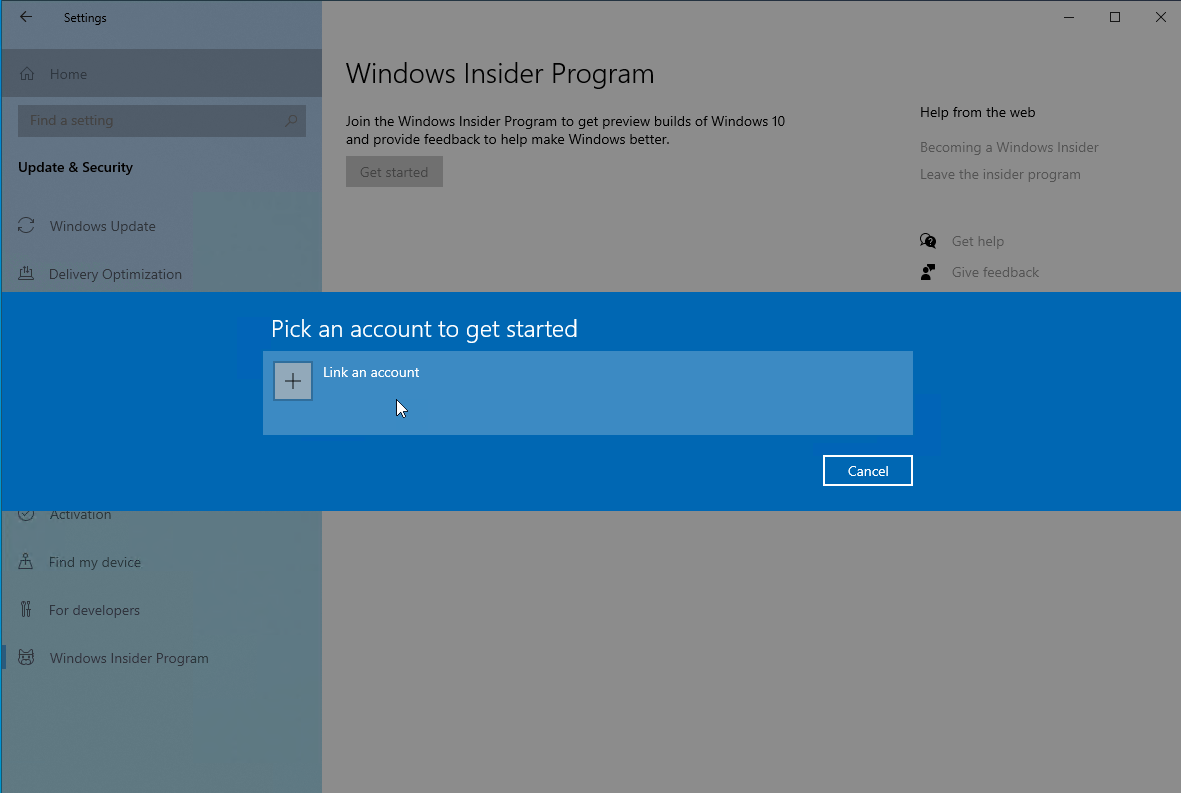Screen dimensions: 1181x793
Task: Maximize the Settings window
Action: pos(1115,17)
